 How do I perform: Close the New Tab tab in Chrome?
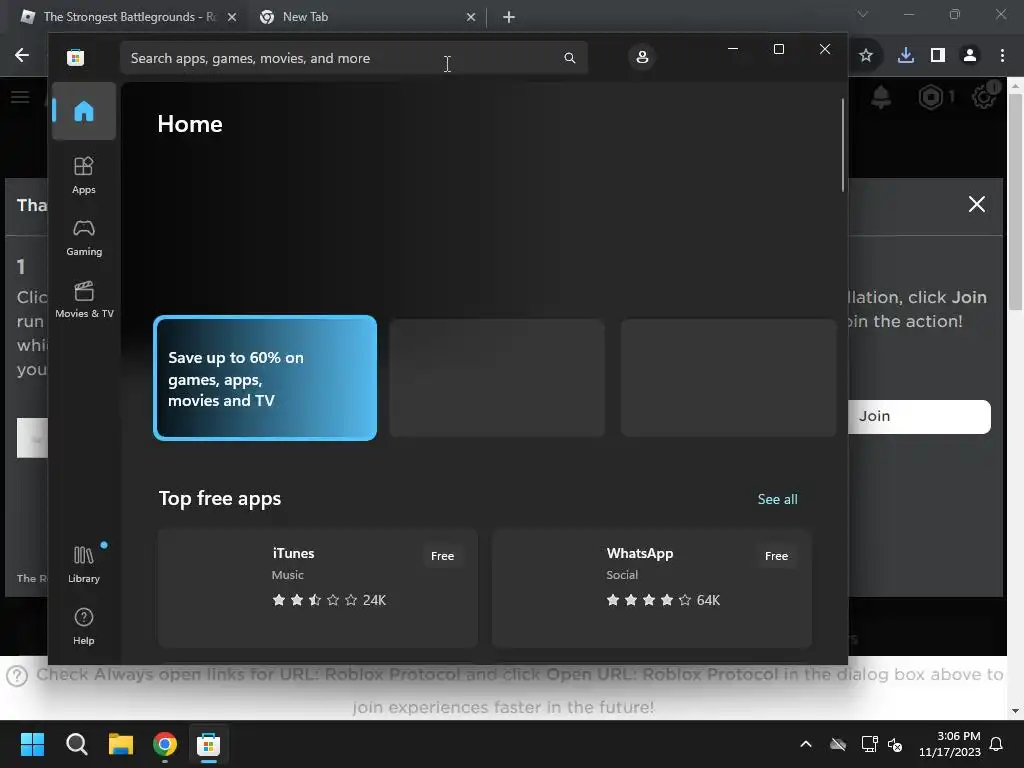(x=471, y=18)
